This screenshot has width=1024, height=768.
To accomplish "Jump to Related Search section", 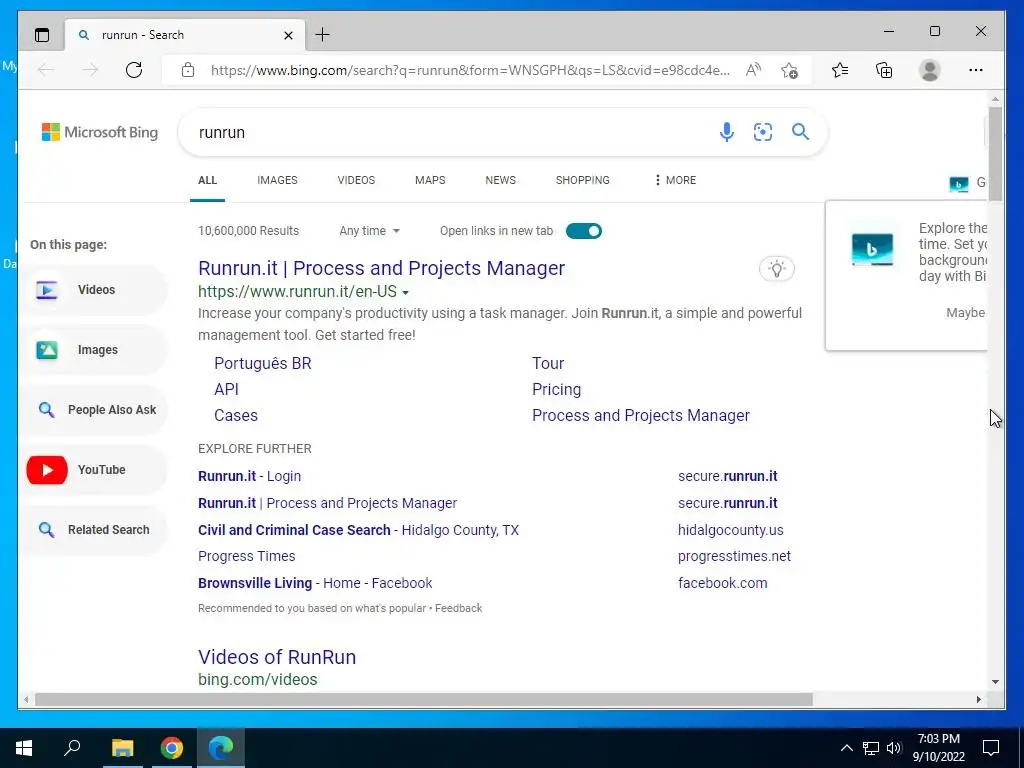I will point(93,530).
